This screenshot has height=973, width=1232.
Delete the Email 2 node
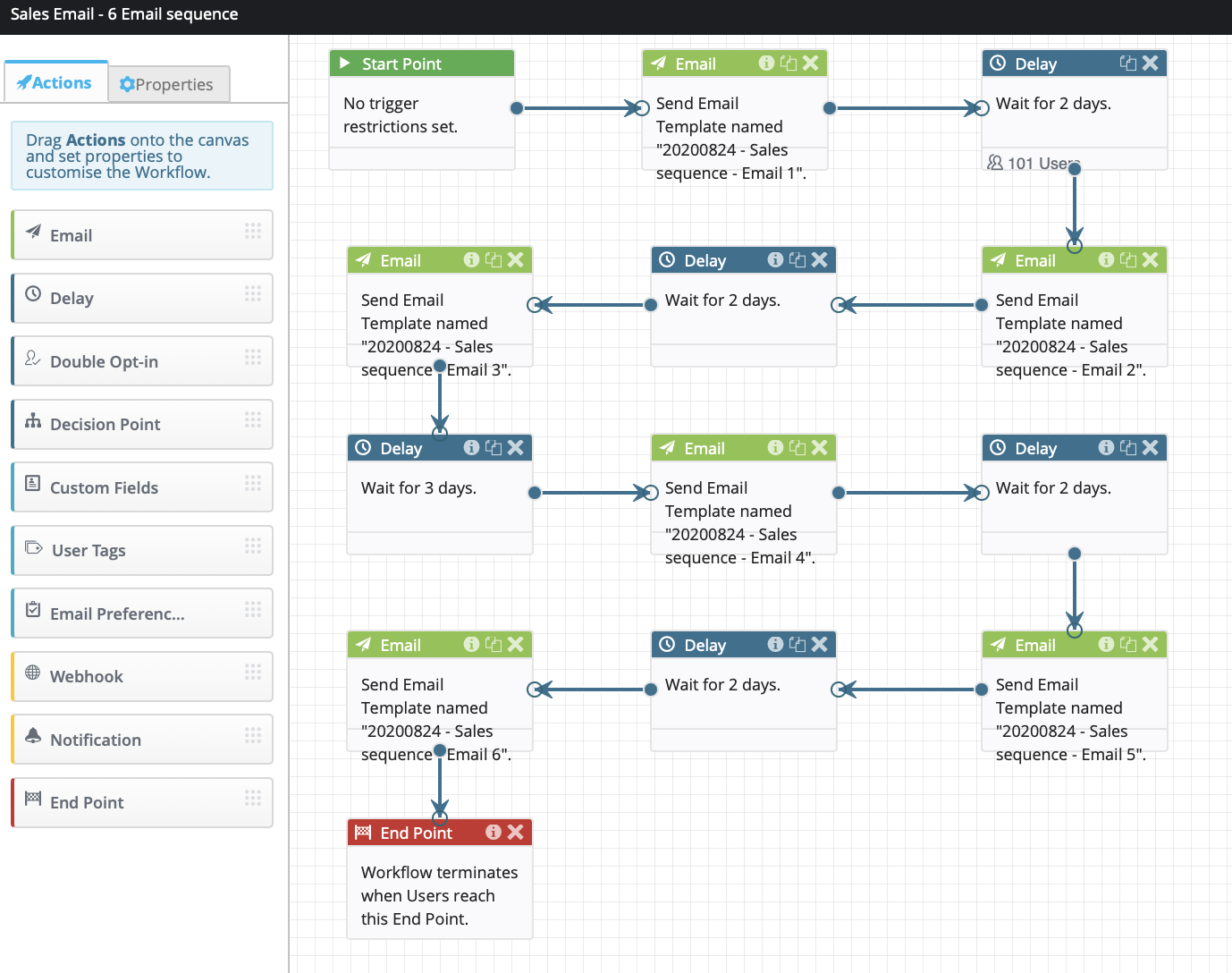coord(1151,259)
